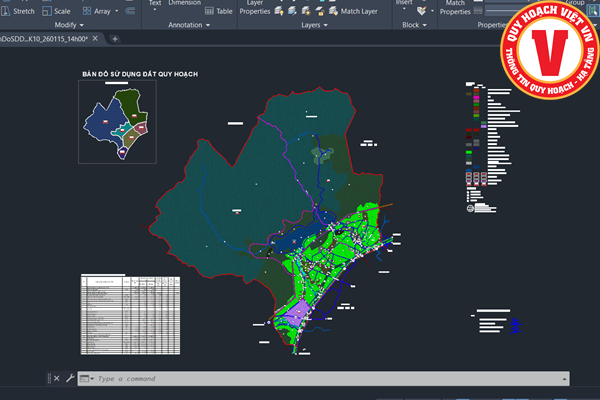Open a new drawing tab with plus button
Image resolution: width=600 pixels, height=400 pixels.
click(x=115, y=38)
